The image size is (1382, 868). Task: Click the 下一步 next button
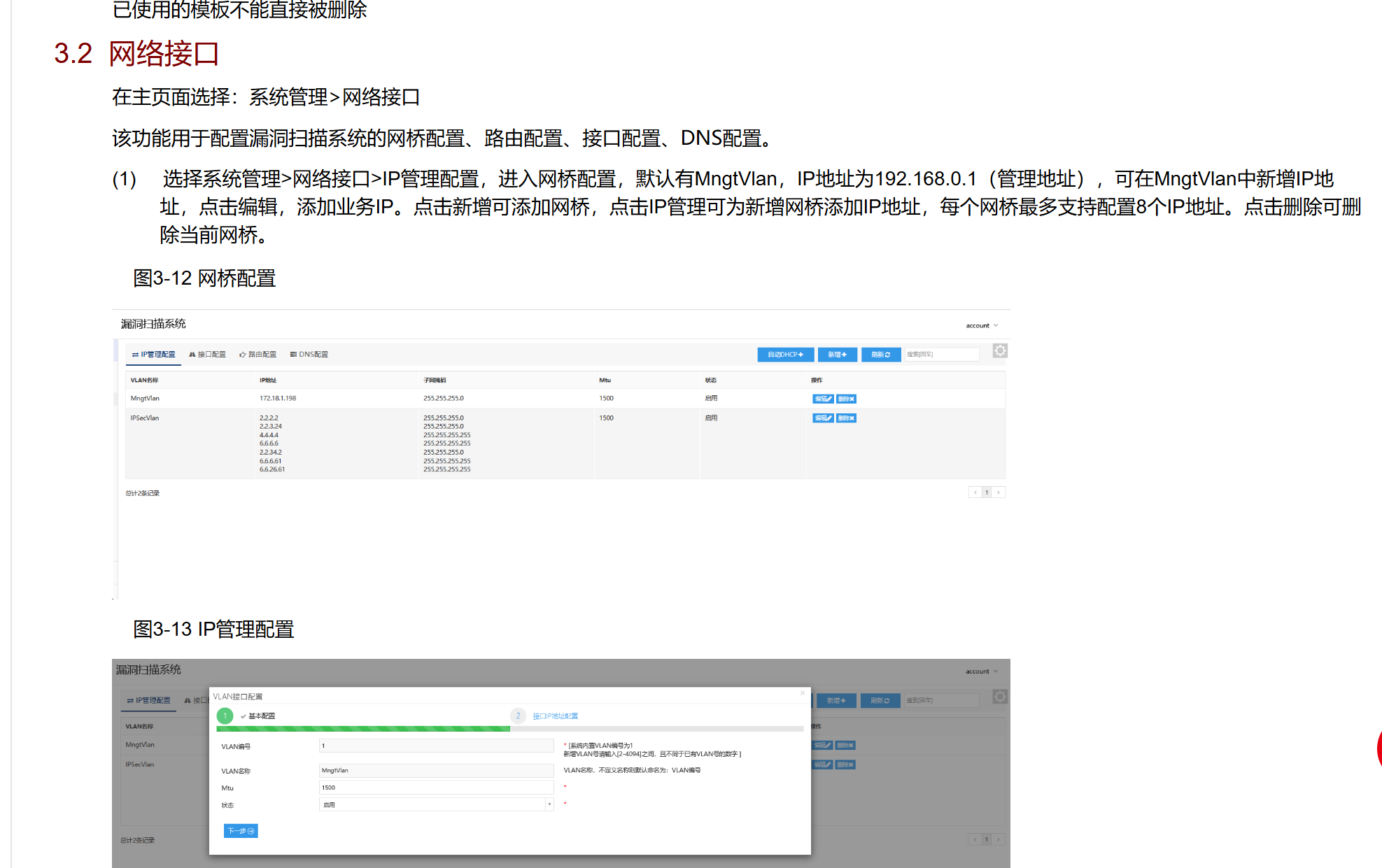pyautogui.click(x=241, y=831)
